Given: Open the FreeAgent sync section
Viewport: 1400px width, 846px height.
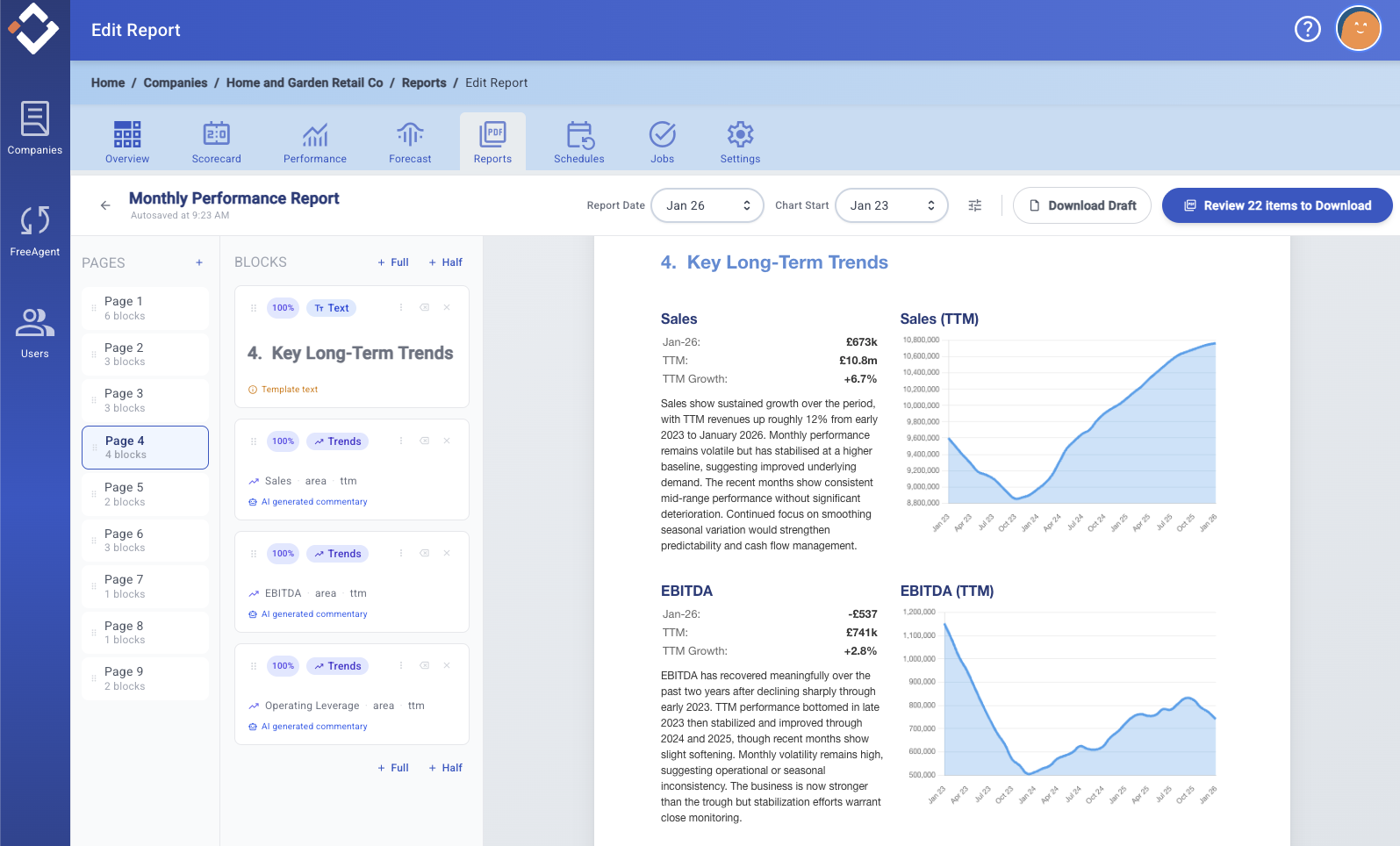Looking at the screenshot, I should coord(35,231).
